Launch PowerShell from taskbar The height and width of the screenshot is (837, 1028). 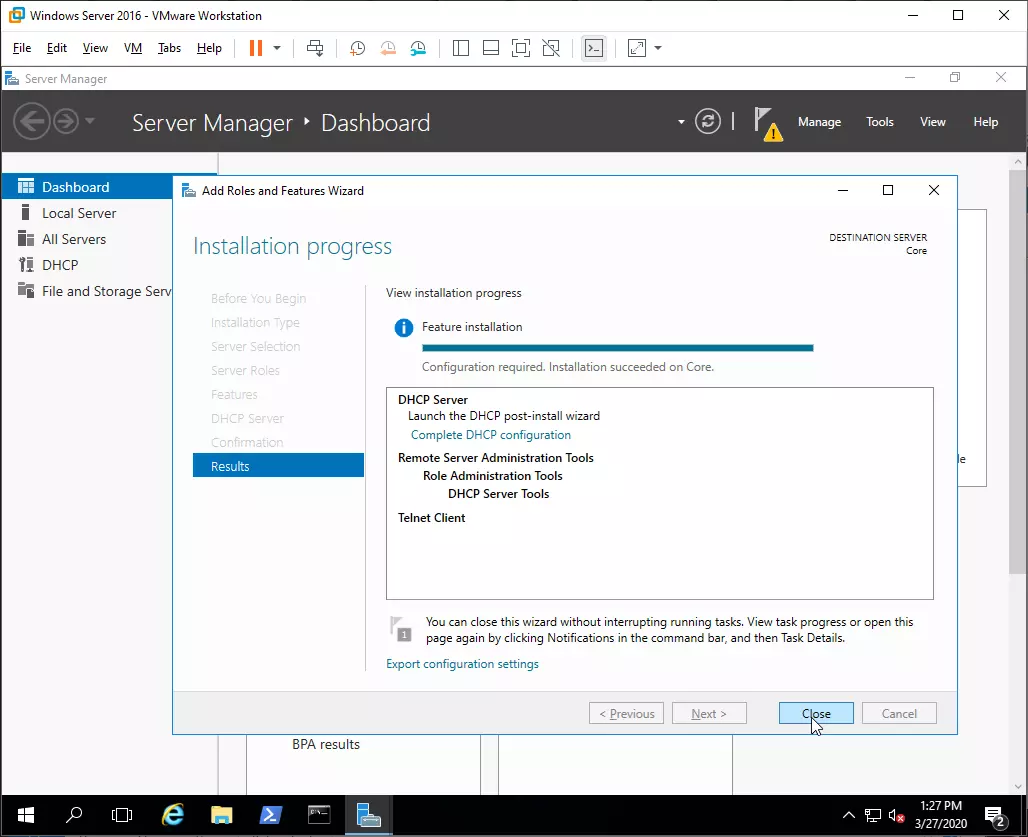point(270,815)
